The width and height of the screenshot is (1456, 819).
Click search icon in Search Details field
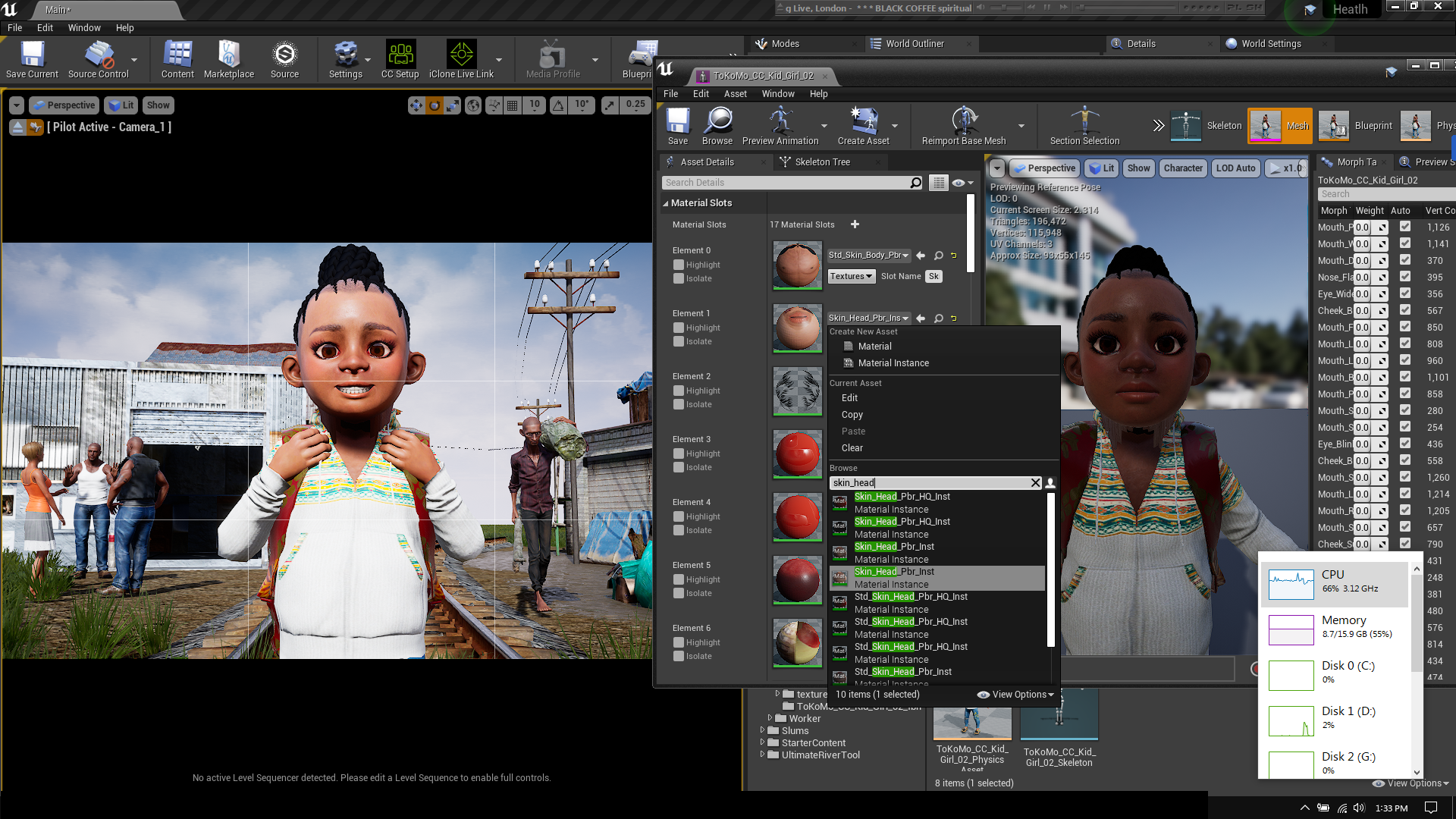pyautogui.click(x=915, y=183)
